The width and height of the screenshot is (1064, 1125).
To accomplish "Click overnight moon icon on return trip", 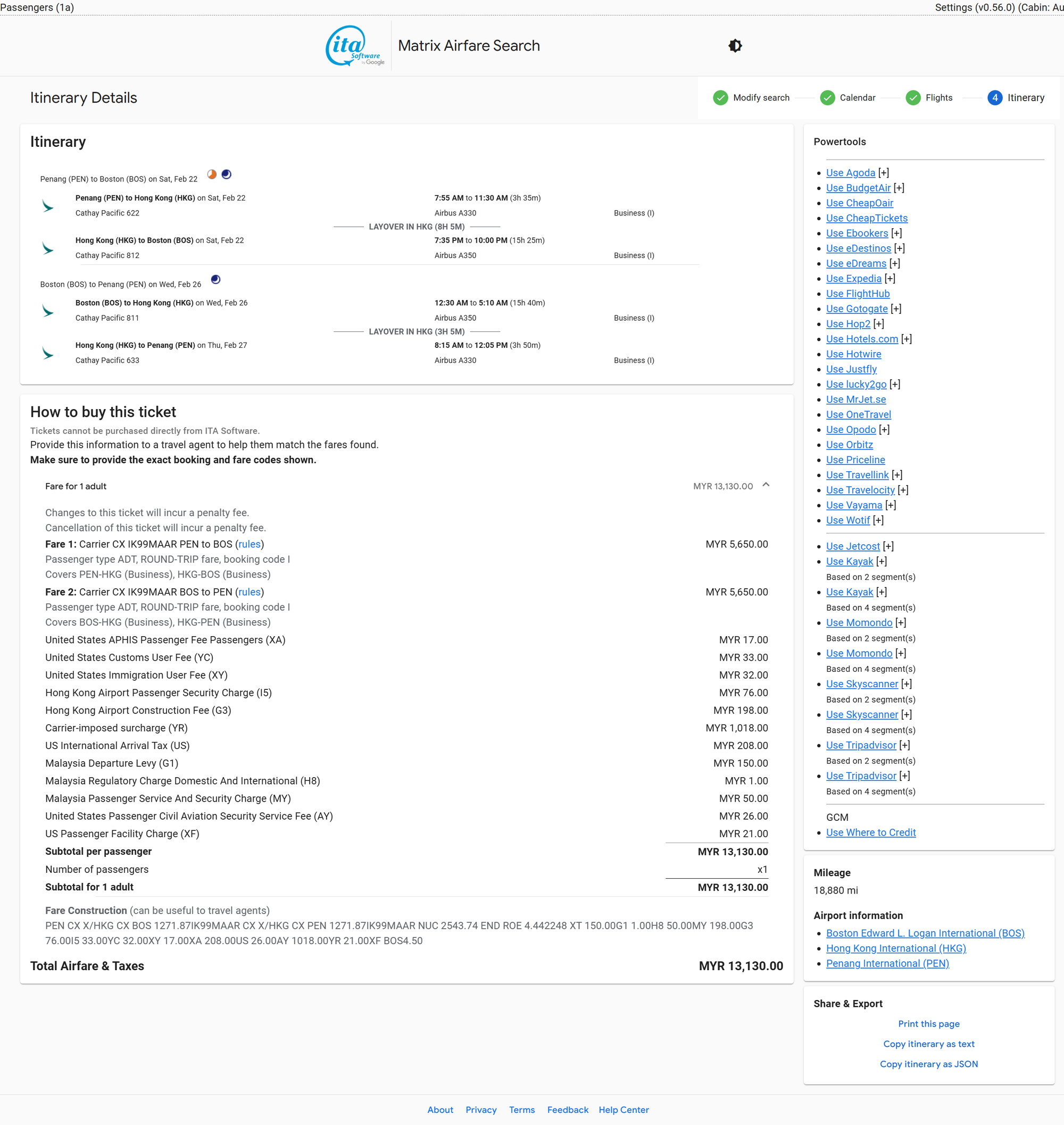I will coord(215,279).
